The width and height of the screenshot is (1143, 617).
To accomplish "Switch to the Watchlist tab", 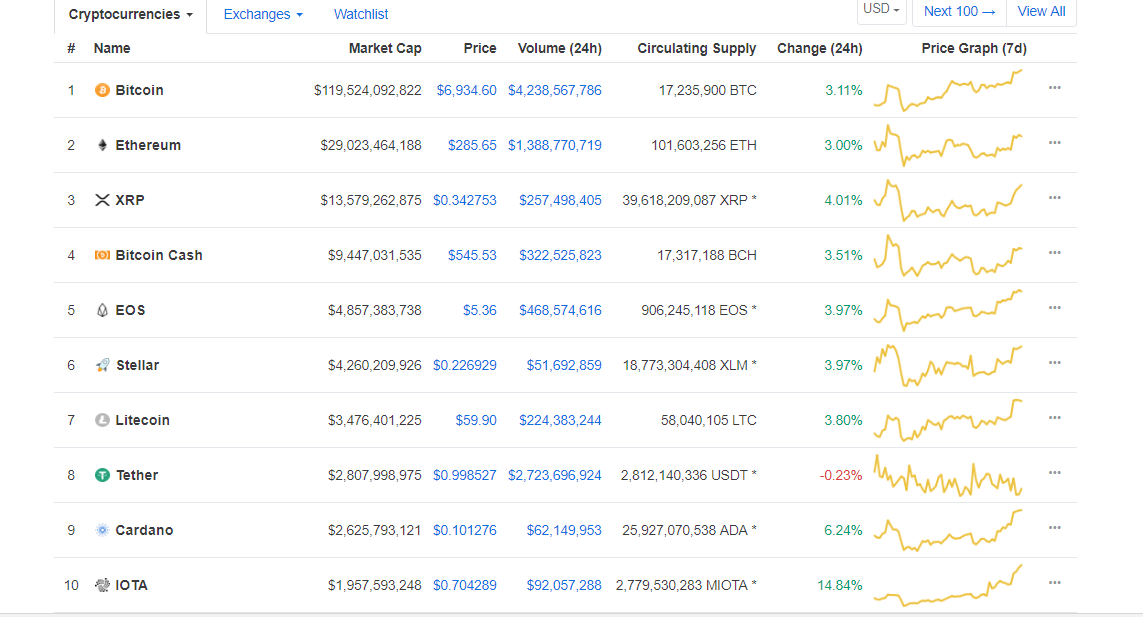I will coord(361,15).
